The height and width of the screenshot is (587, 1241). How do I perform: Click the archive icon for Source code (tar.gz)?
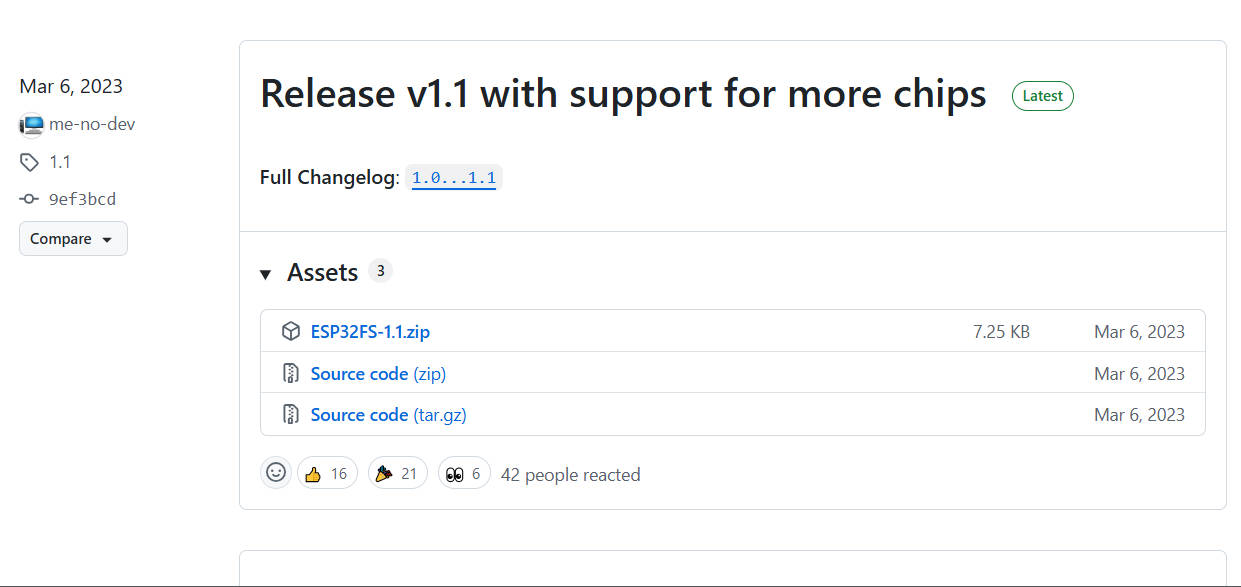pos(291,415)
